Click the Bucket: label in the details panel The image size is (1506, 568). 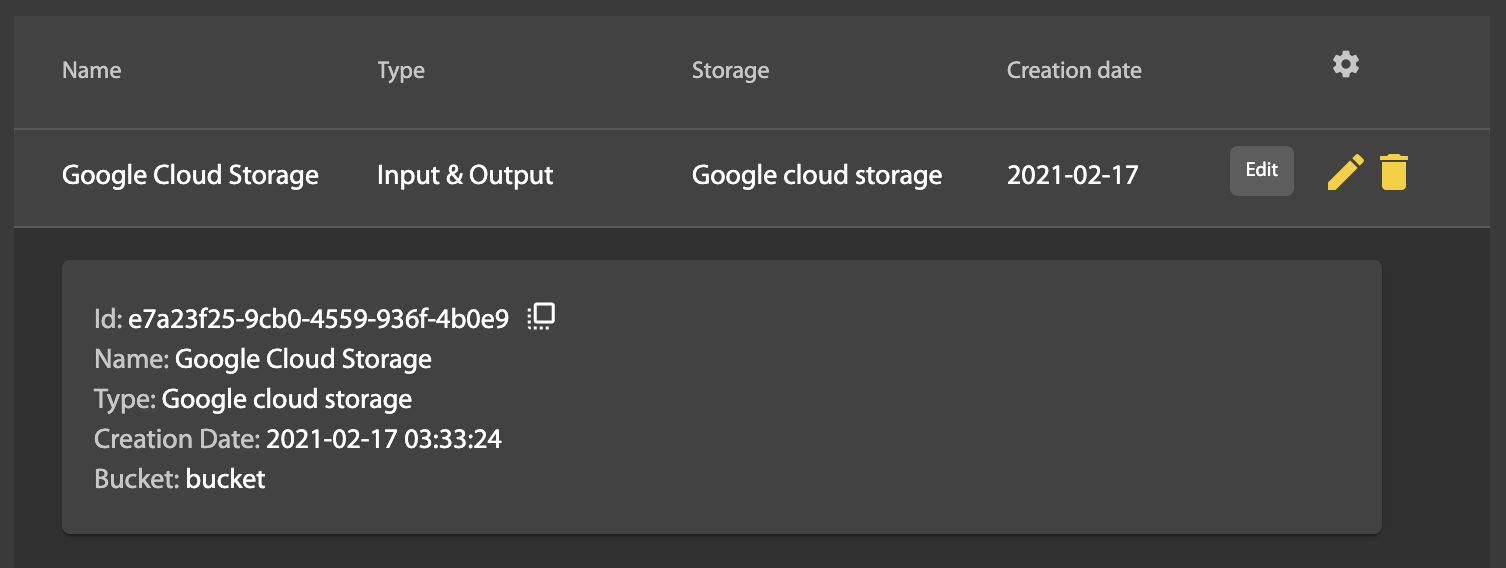click(x=137, y=479)
